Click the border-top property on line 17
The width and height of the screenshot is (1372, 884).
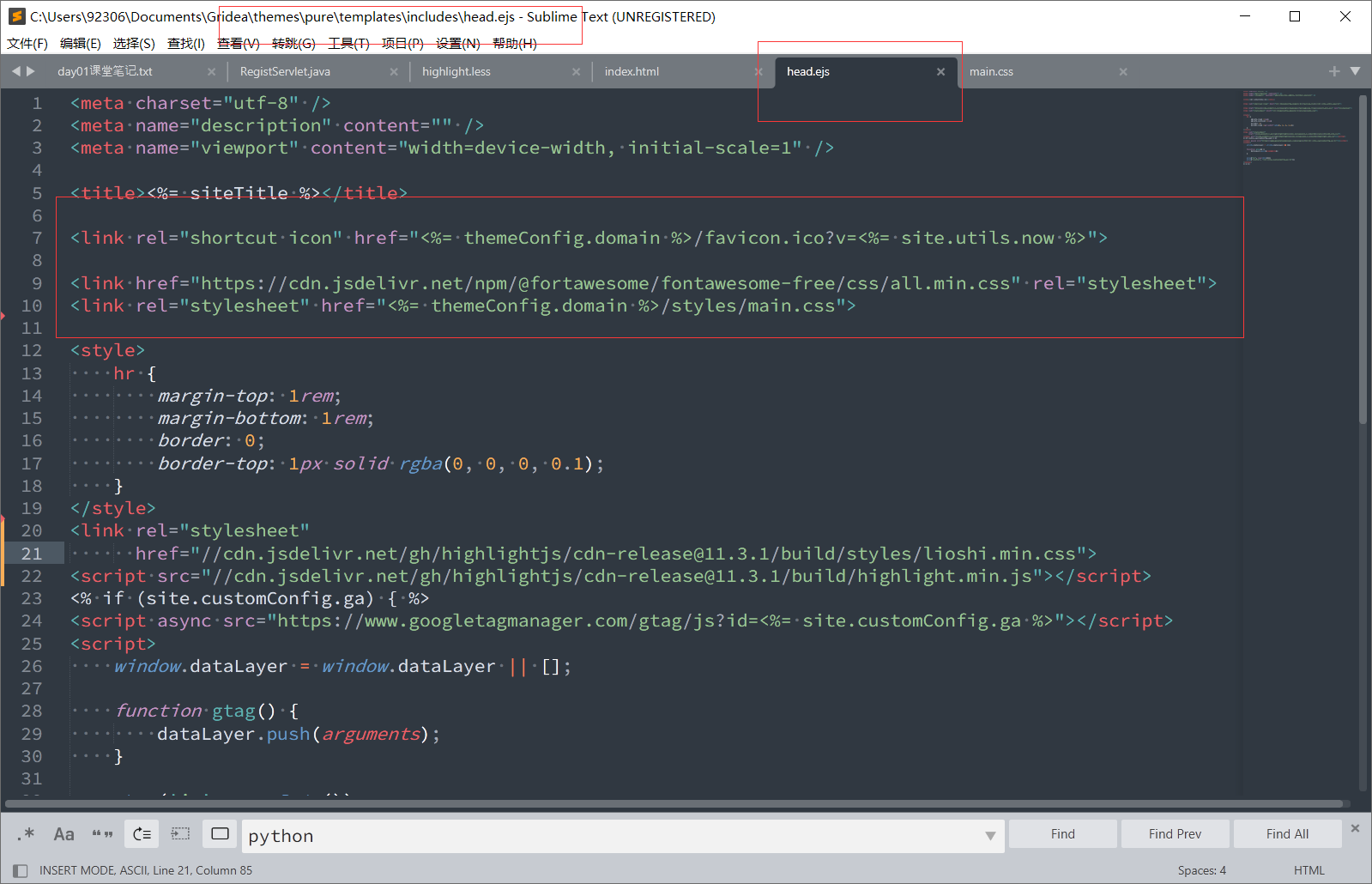tap(213, 463)
